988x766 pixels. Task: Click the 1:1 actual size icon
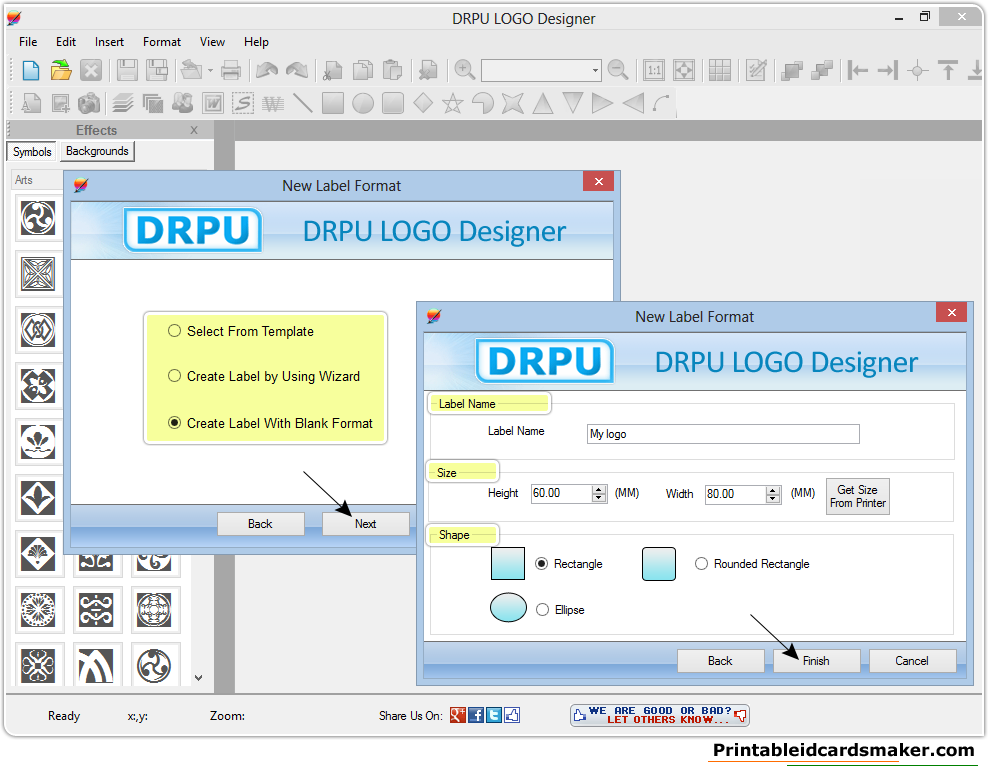point(654,70)
